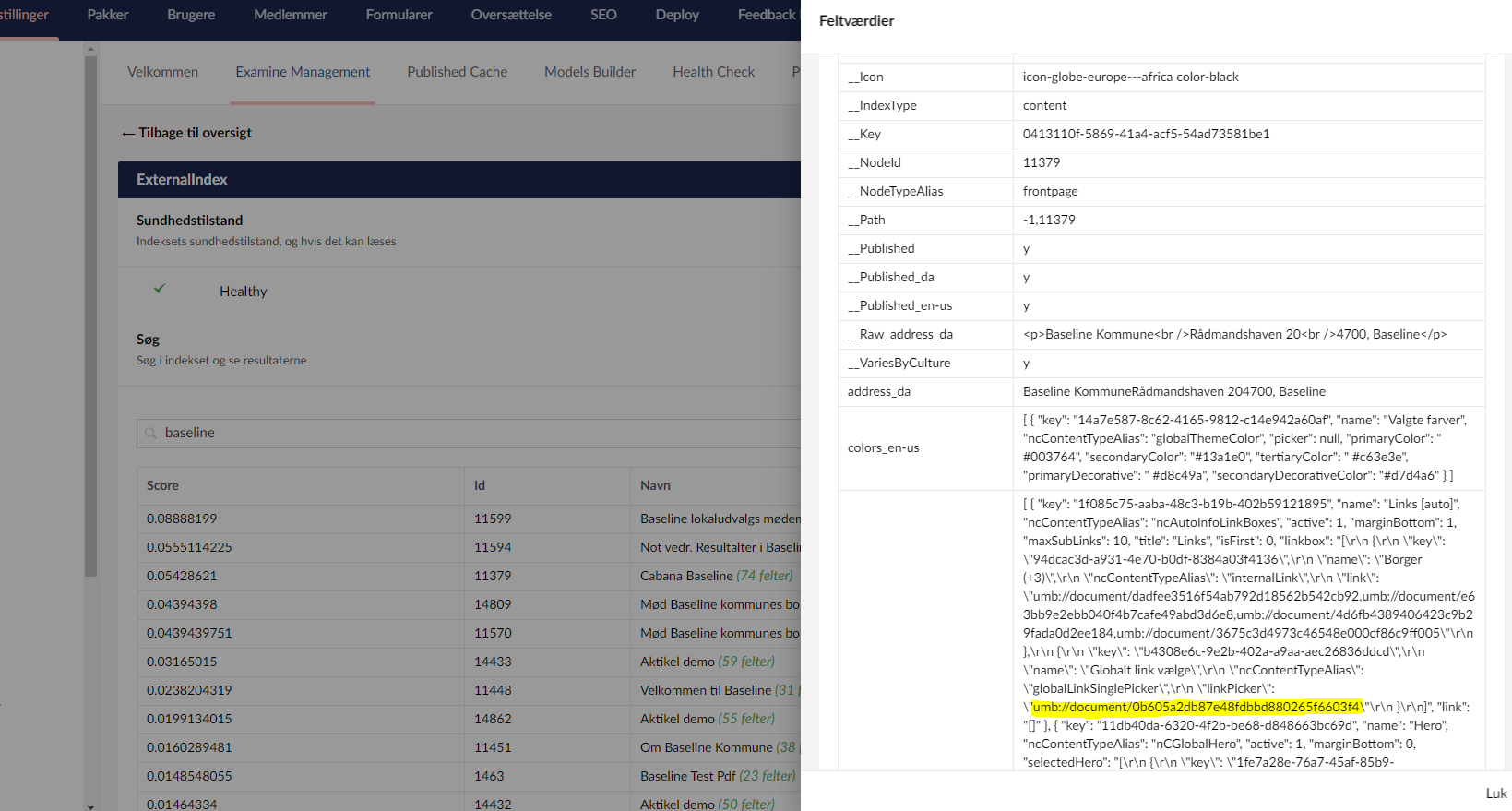Select the Health Check tab
1512x811 pixels.
point(713,72)
